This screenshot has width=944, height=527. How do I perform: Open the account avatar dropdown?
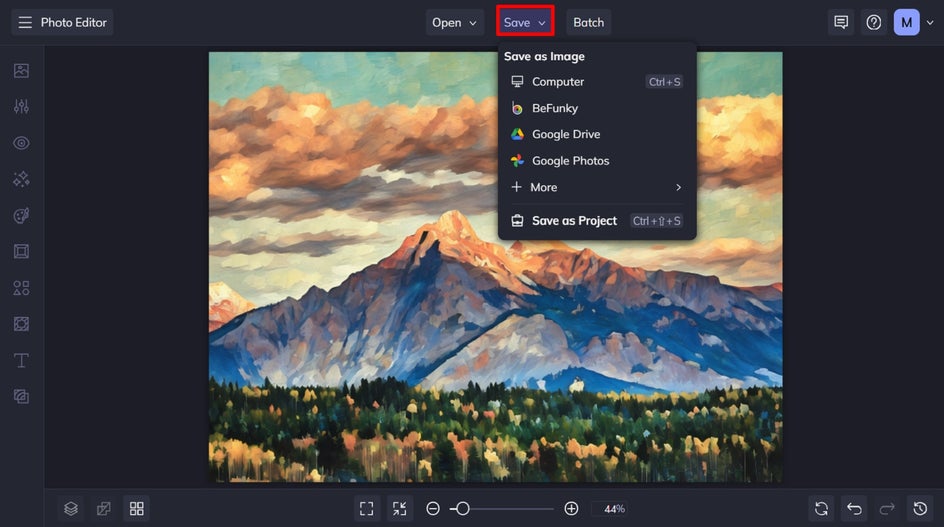click(913, 22)
